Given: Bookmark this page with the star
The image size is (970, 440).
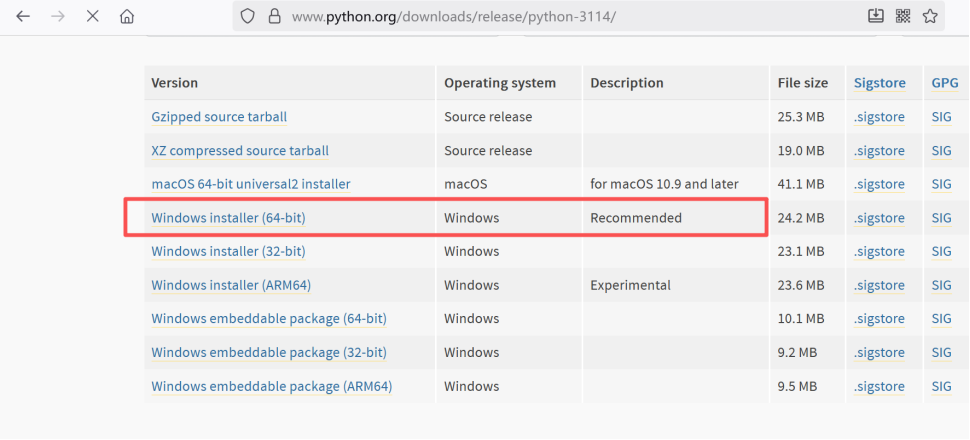Looking at the screenshot, I should pyautogui.click(x=930, y=15).
